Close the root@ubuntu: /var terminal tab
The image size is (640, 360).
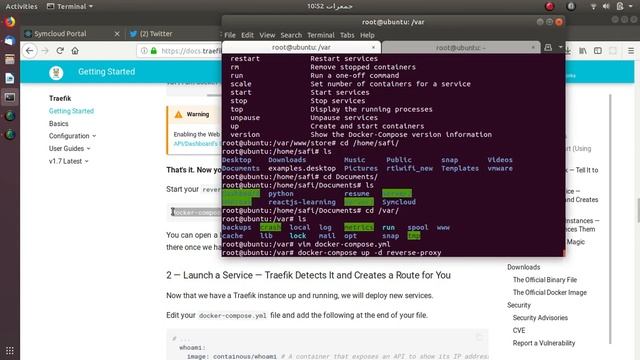(x=373, y=47)
